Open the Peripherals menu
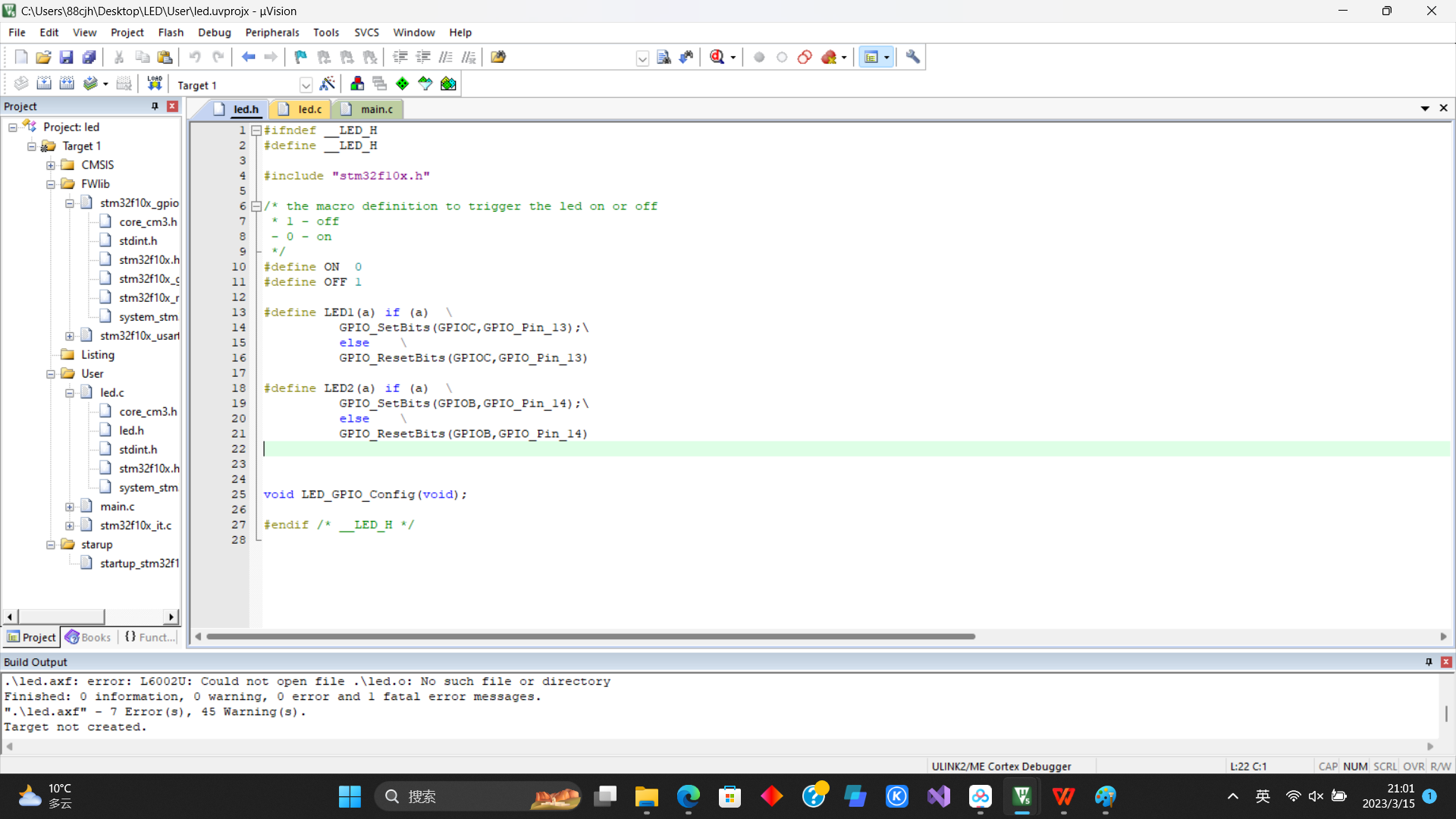 272,33
